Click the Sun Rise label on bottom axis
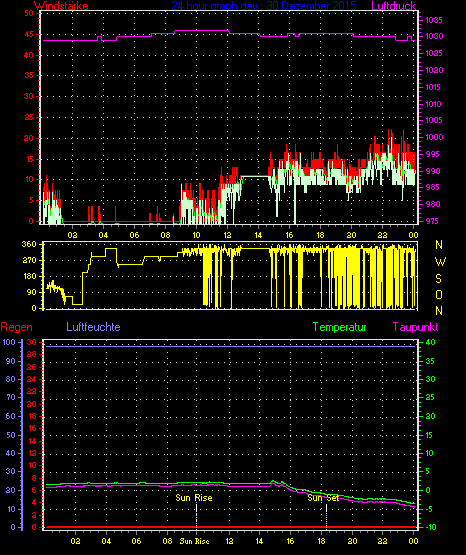Viewport: 466px width, 555px height. 194,541
